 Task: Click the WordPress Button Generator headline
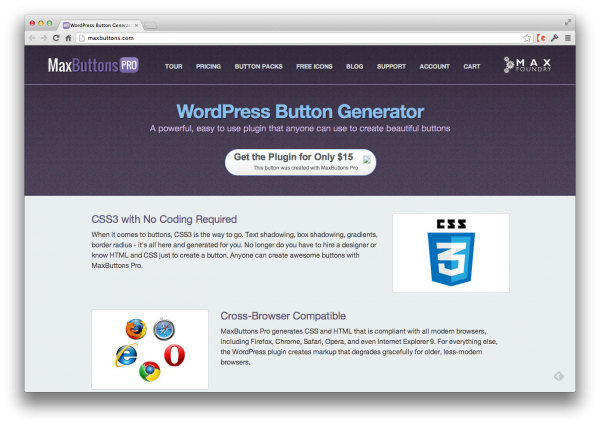300,112
